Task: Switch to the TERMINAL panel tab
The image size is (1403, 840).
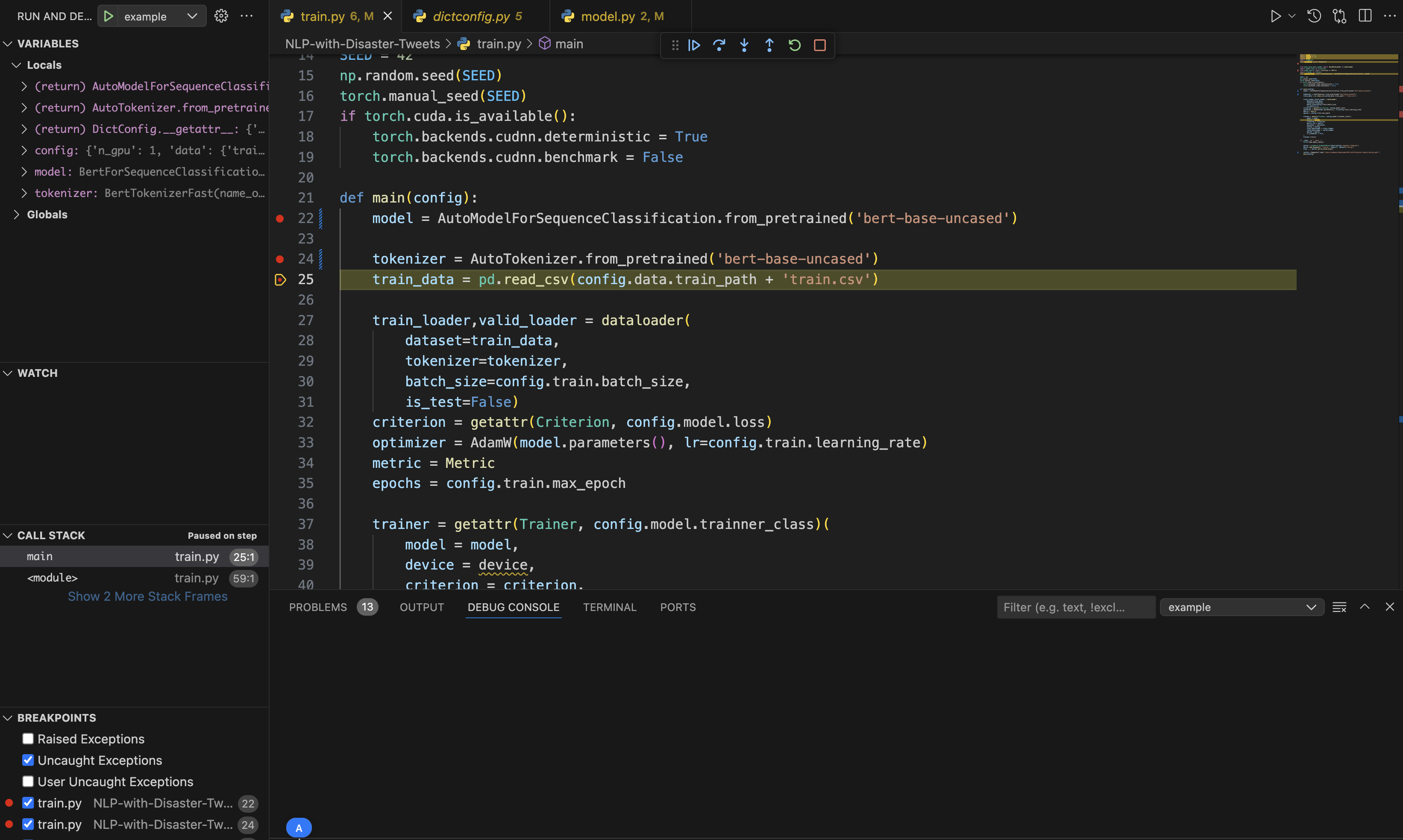Action: (610, 608)
